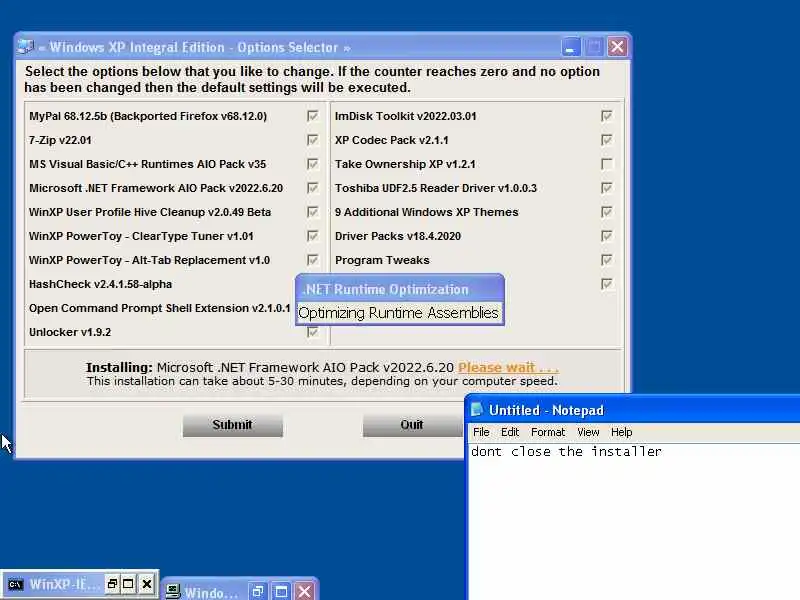800x600 pixels.
Task: Toggle MS Visual Basic/C++ Runtimes checkbox
Action: click(x=313, y=164)
